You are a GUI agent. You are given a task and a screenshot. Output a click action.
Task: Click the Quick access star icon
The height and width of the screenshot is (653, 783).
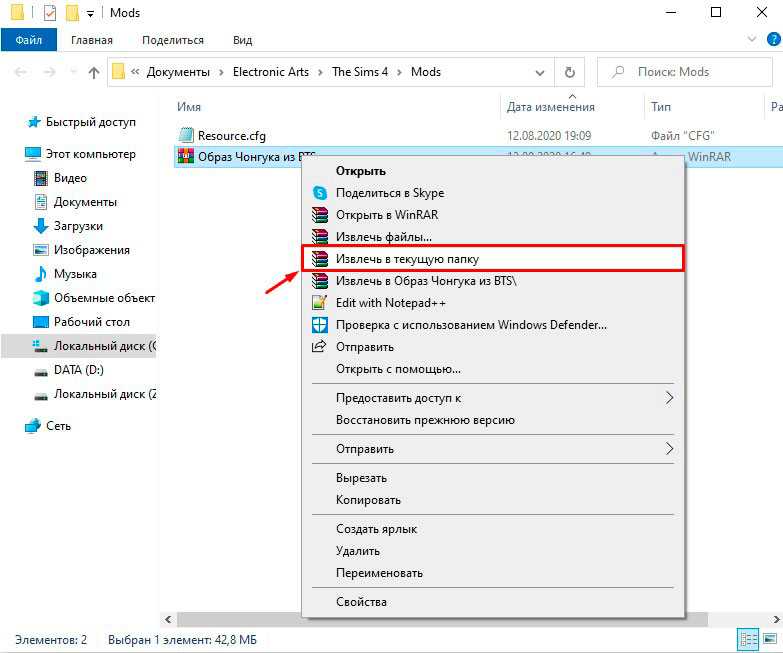point(34,122)
